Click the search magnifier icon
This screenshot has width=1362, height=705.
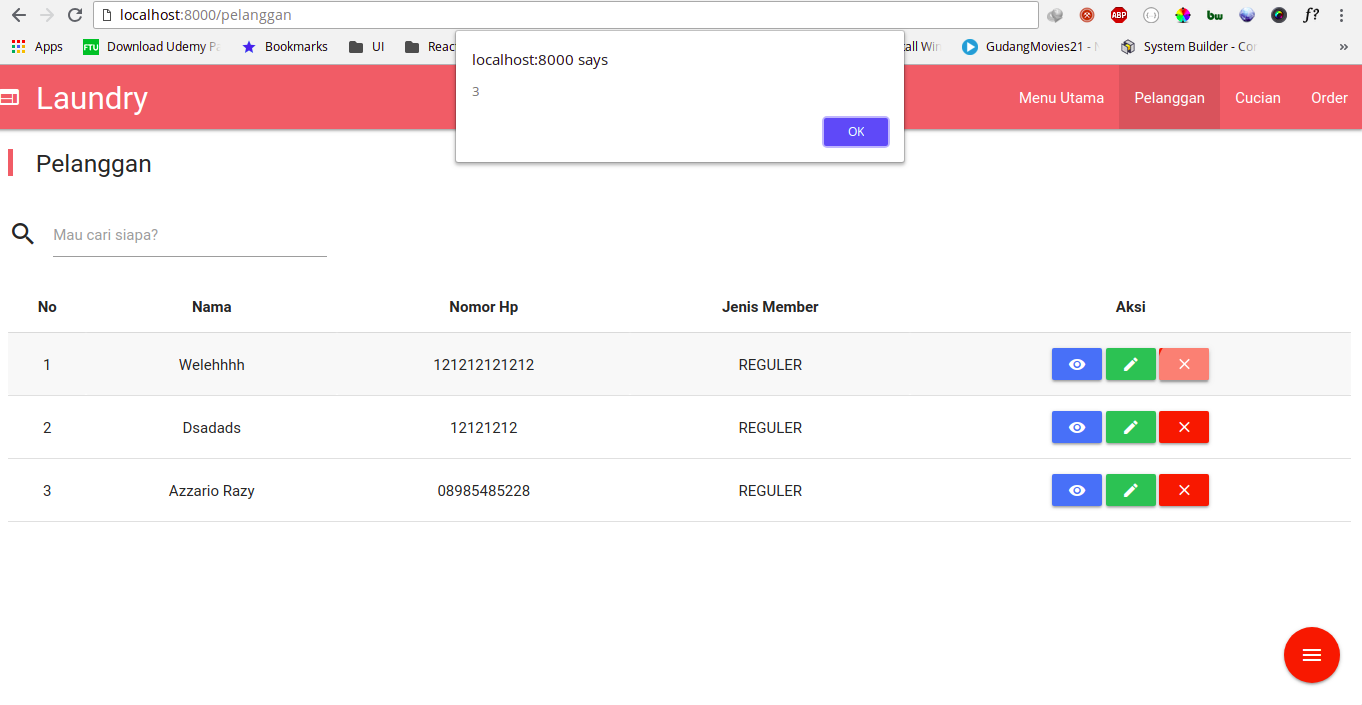point(23,234)
